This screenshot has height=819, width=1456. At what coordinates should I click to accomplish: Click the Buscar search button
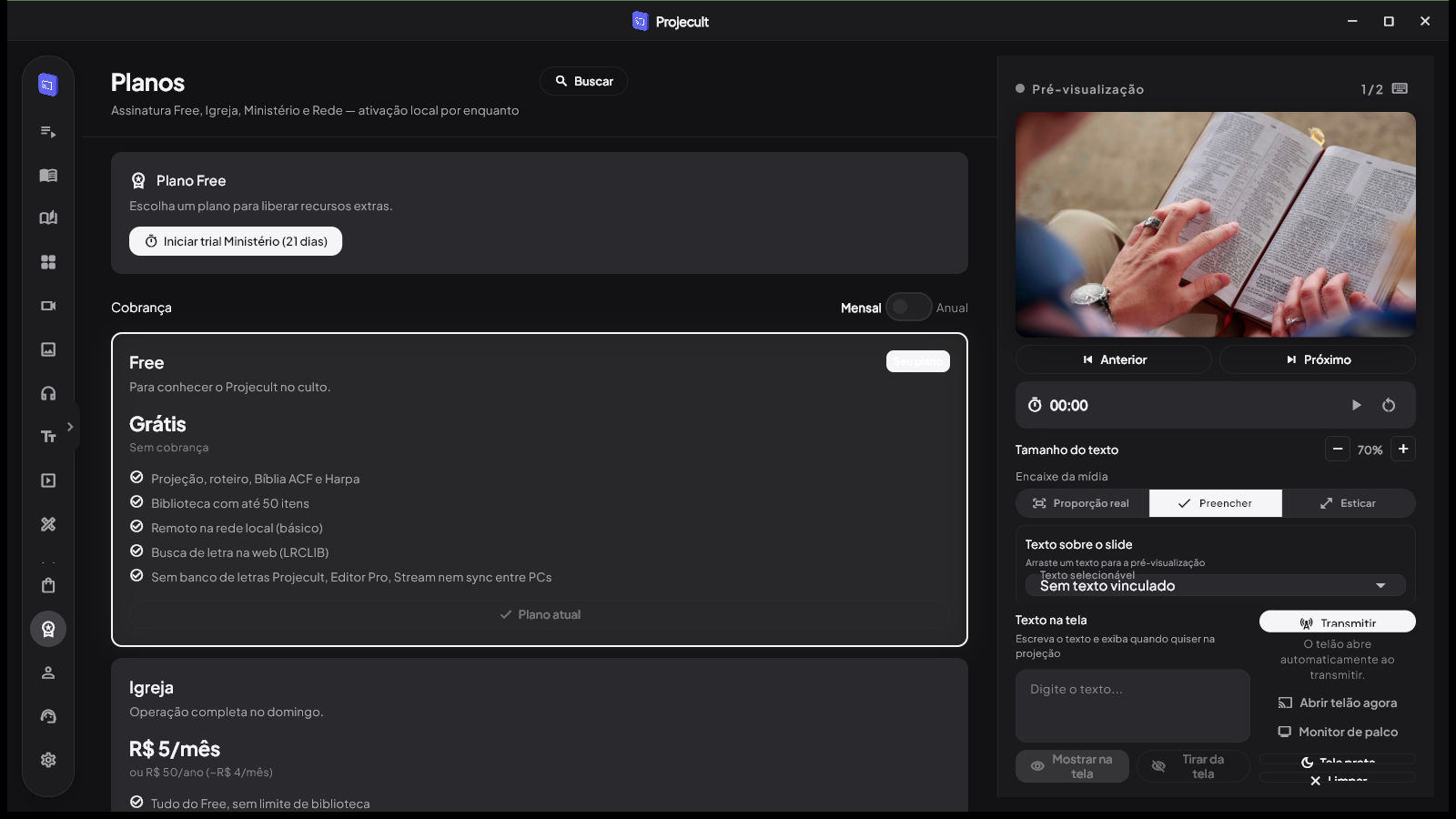click(584, 81)
